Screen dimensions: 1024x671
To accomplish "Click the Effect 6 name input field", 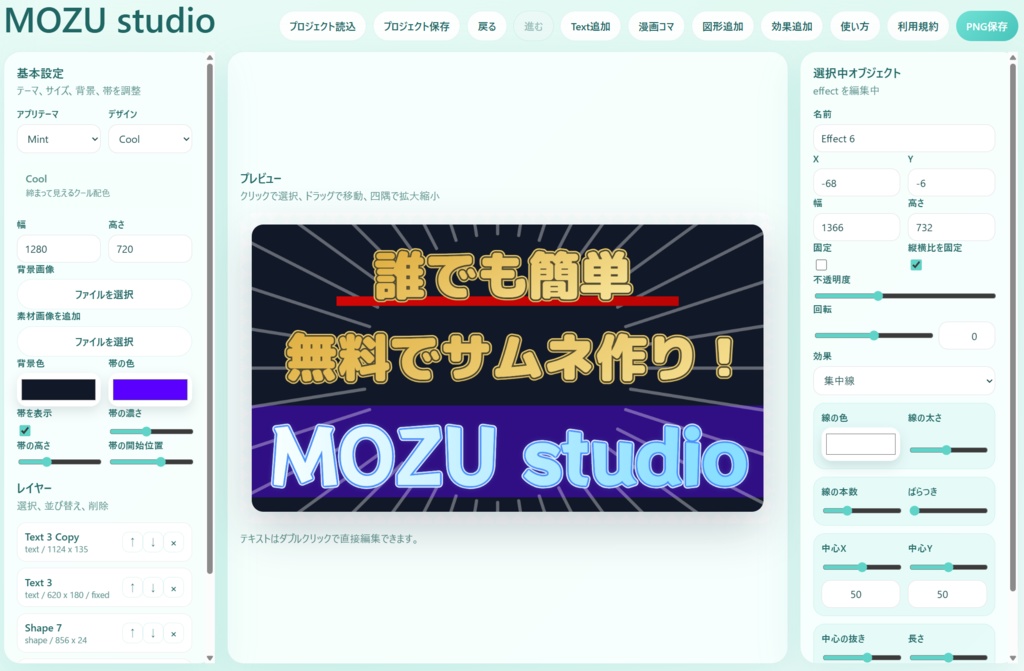I will 903,138.
